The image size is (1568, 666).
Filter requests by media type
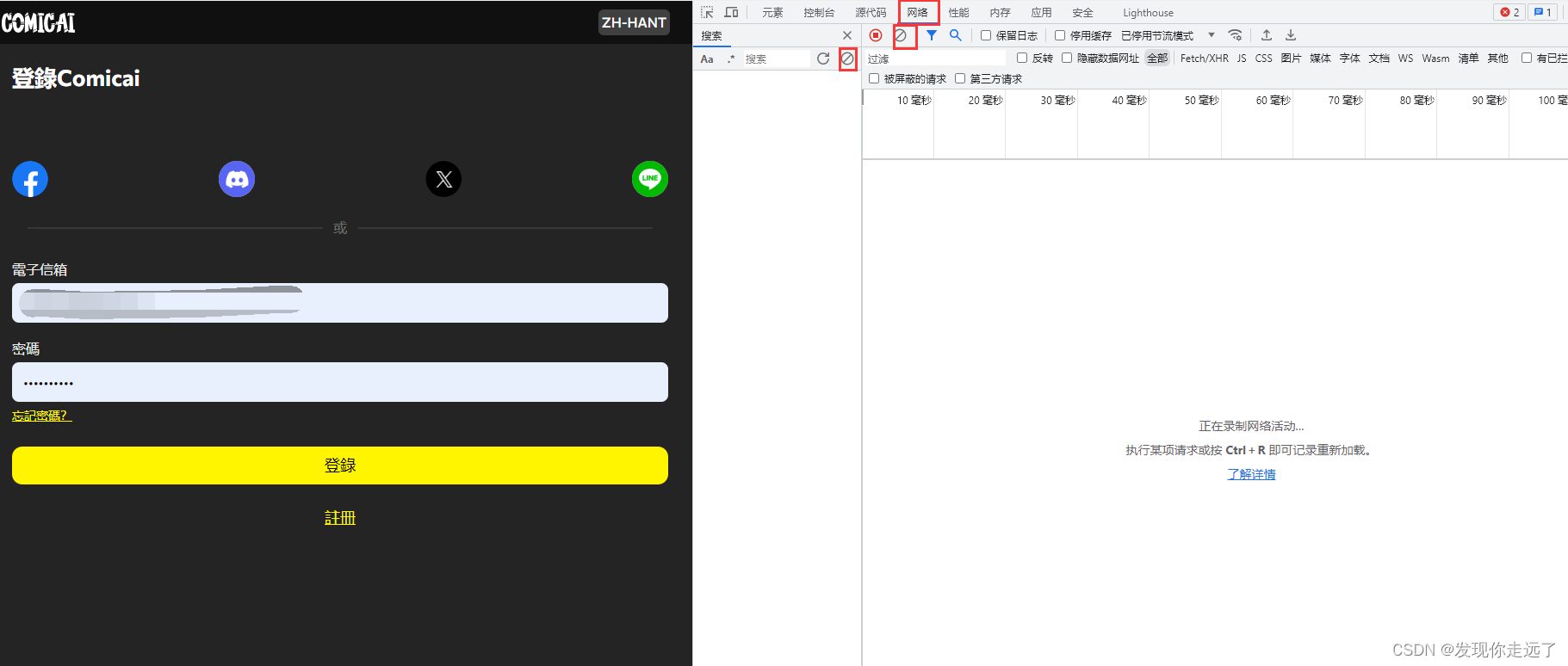pos(1320,59)
